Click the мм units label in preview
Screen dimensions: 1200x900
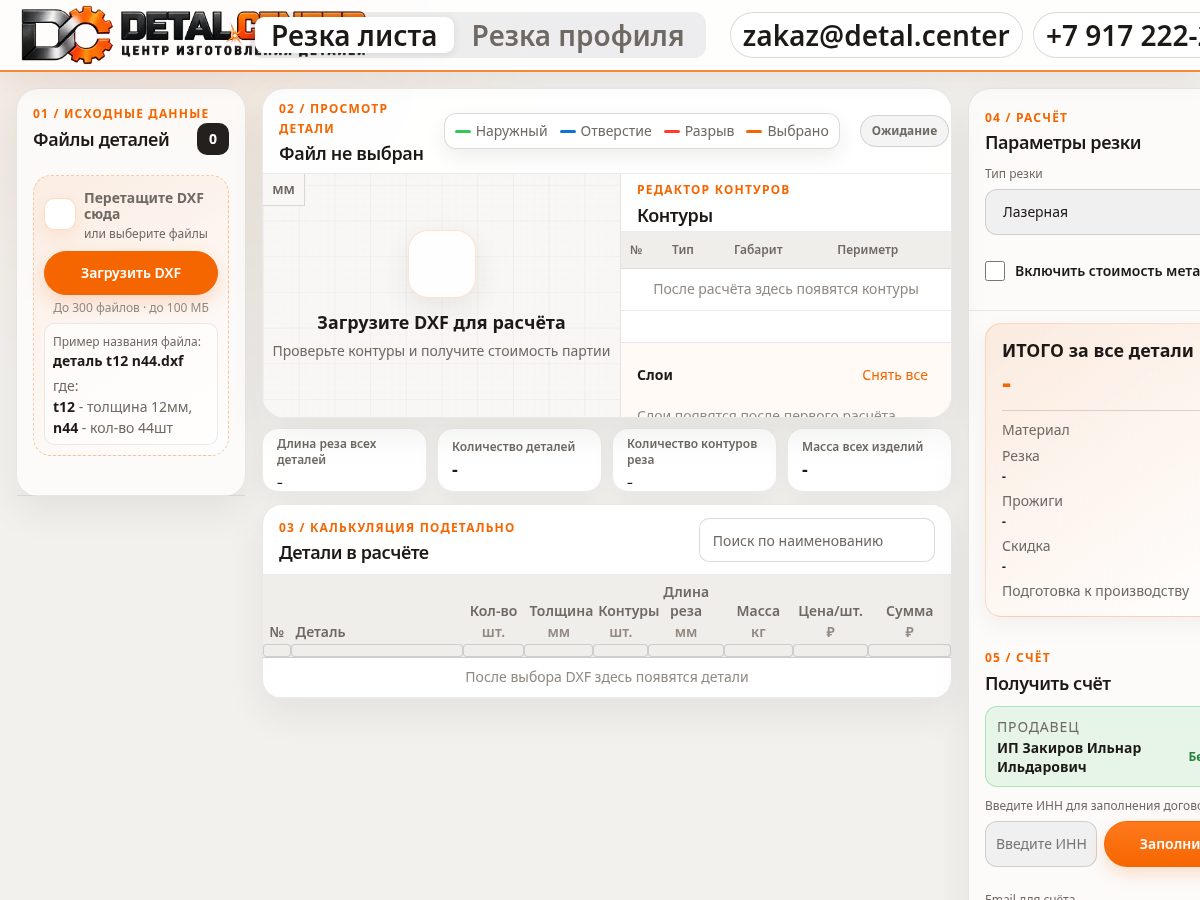point(284,190)
